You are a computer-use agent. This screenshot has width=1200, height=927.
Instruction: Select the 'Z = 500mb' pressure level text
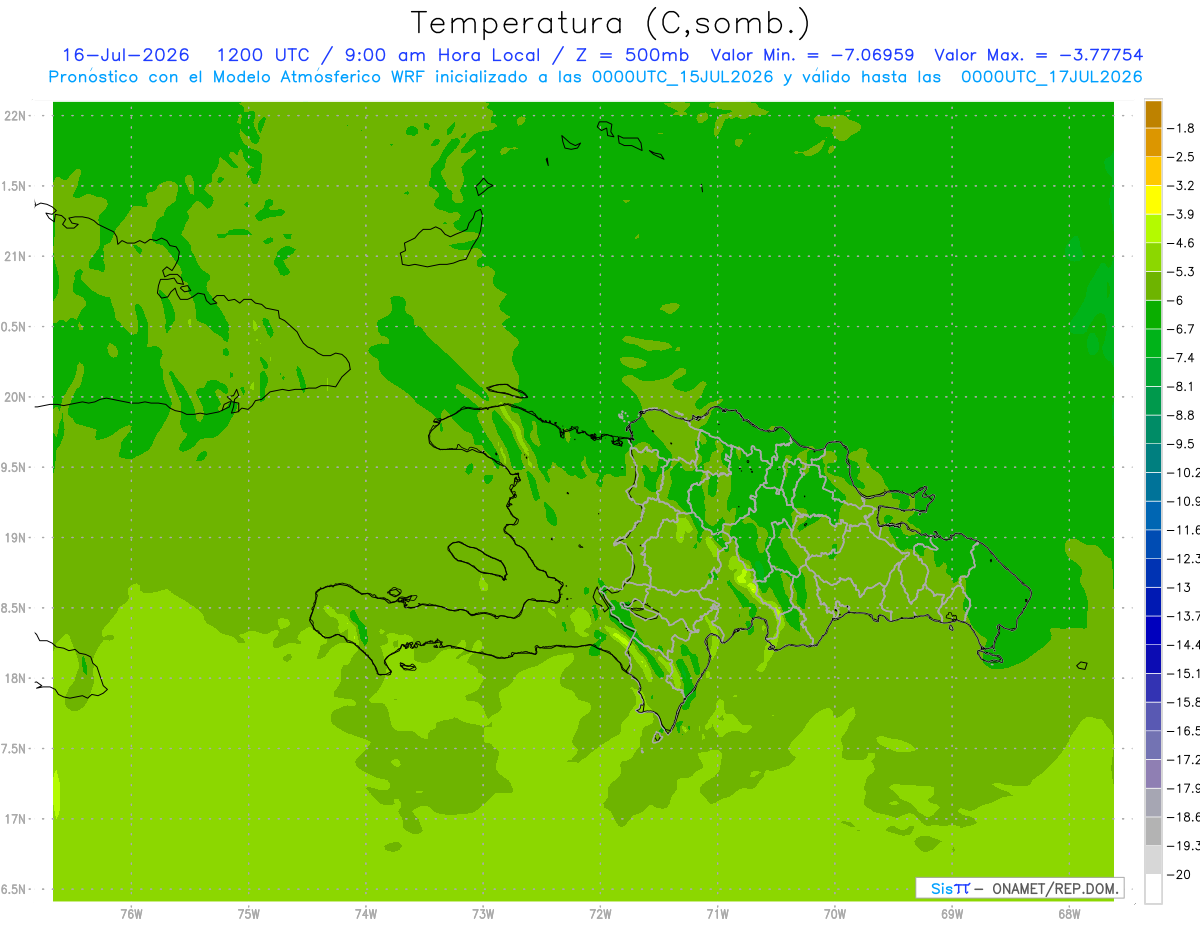click(631, 55)
